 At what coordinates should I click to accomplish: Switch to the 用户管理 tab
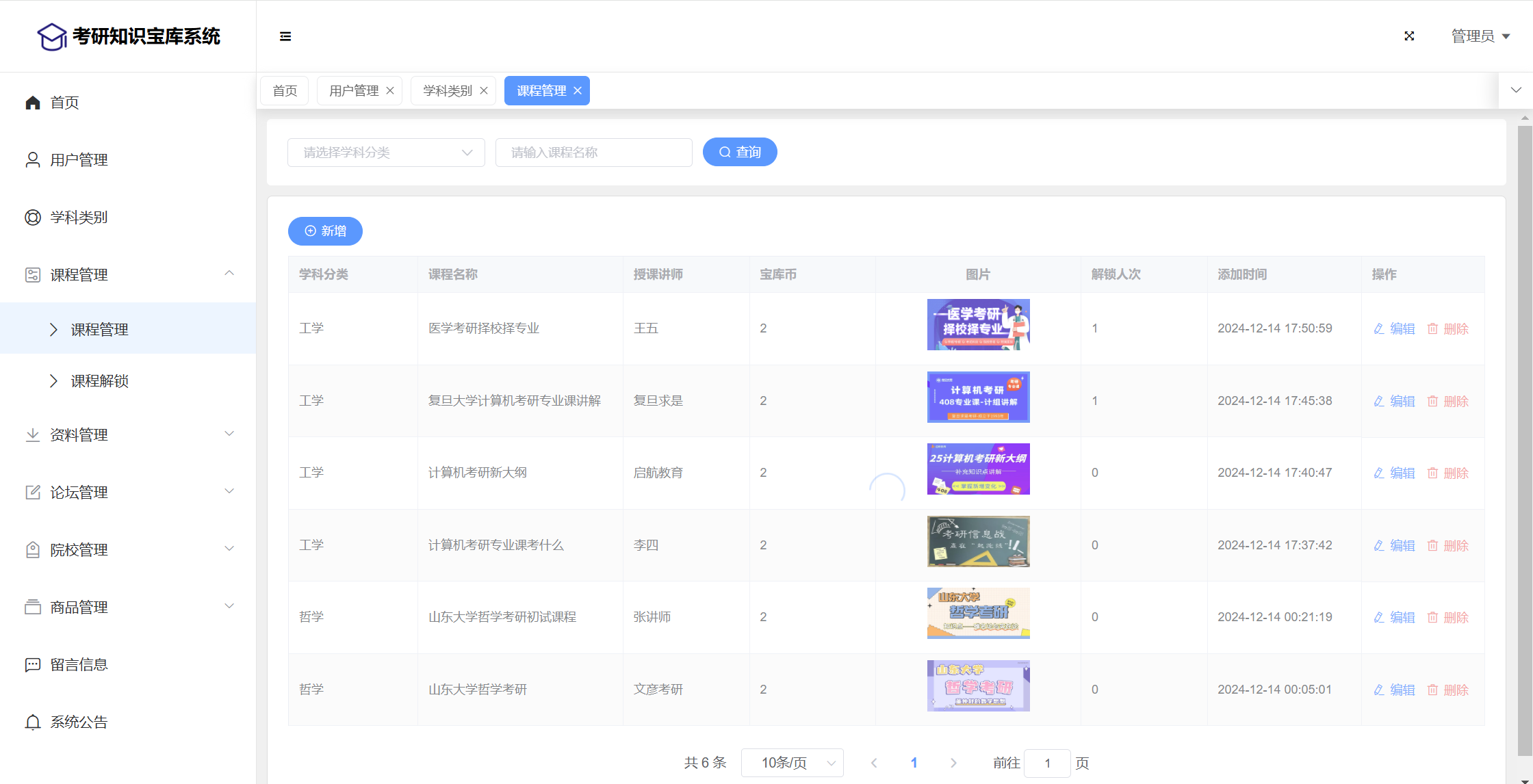(353, 91)
